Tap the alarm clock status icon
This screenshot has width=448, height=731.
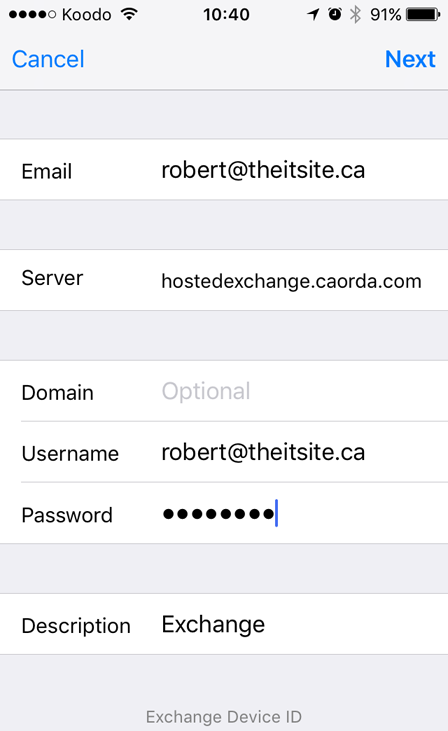pos(335,14)
